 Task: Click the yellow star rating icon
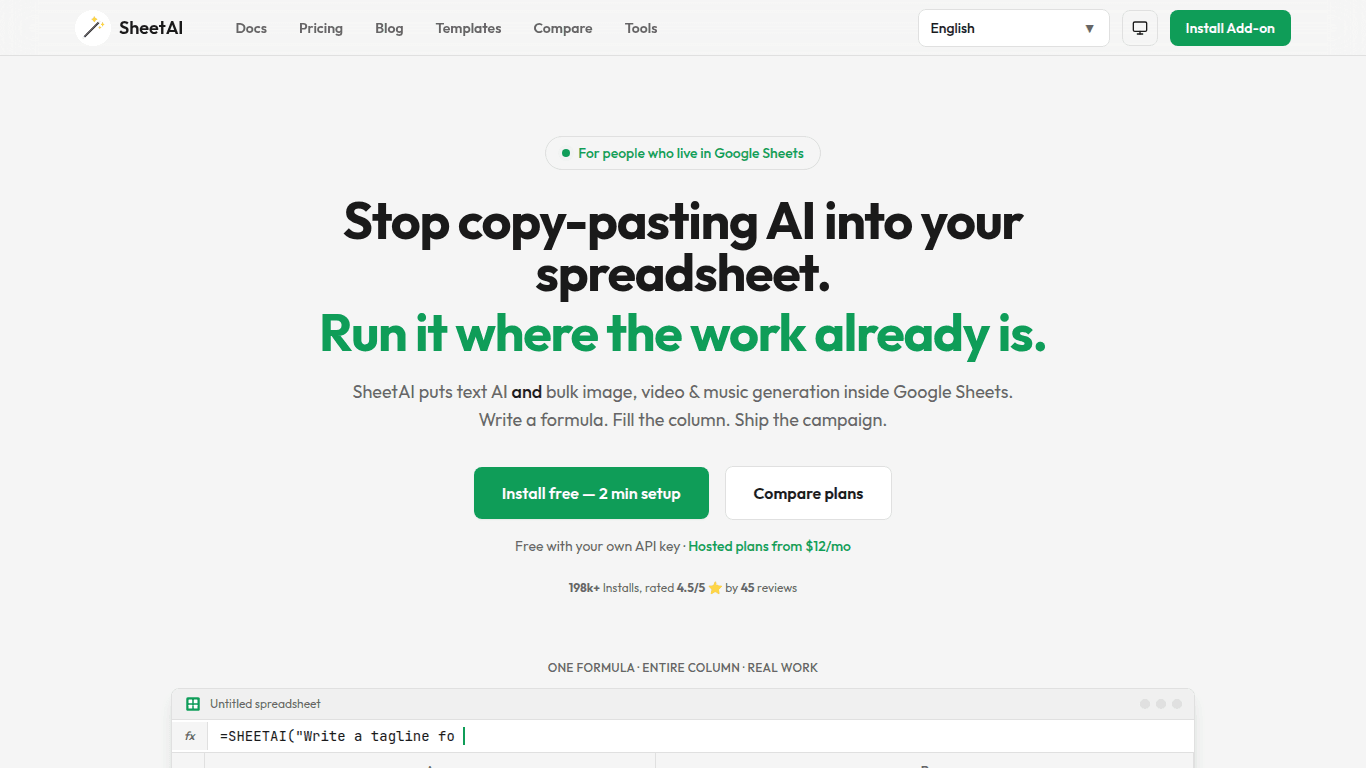tap(715, 588)
